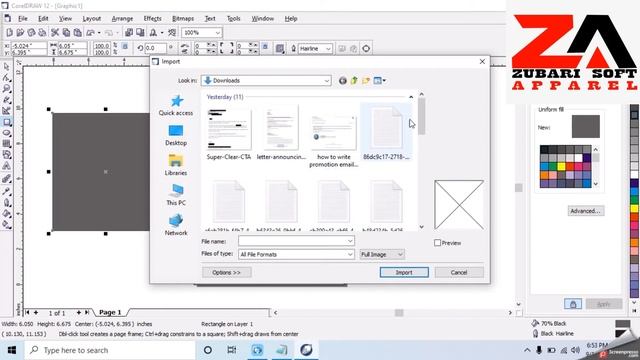Image resolution: width=640 pixels, height=360 pixels.
Task: Click the lock button beside Apply
Action: click(x=573, y=304)
